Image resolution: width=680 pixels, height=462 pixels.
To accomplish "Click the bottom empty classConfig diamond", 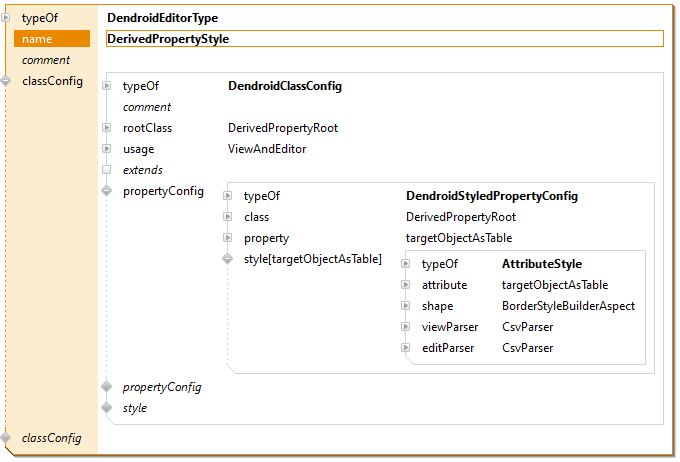I will [x=6, y=438].
